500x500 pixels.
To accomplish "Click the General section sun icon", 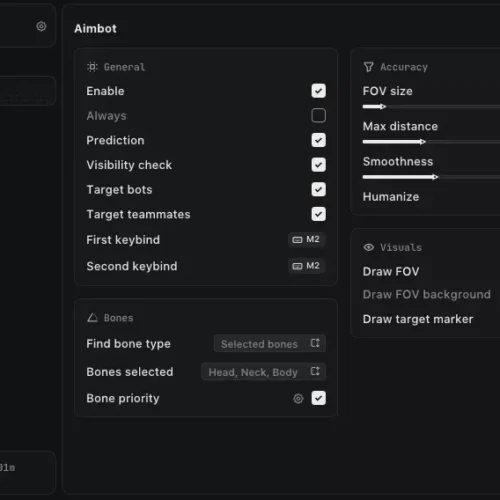I will click(92, 67).
